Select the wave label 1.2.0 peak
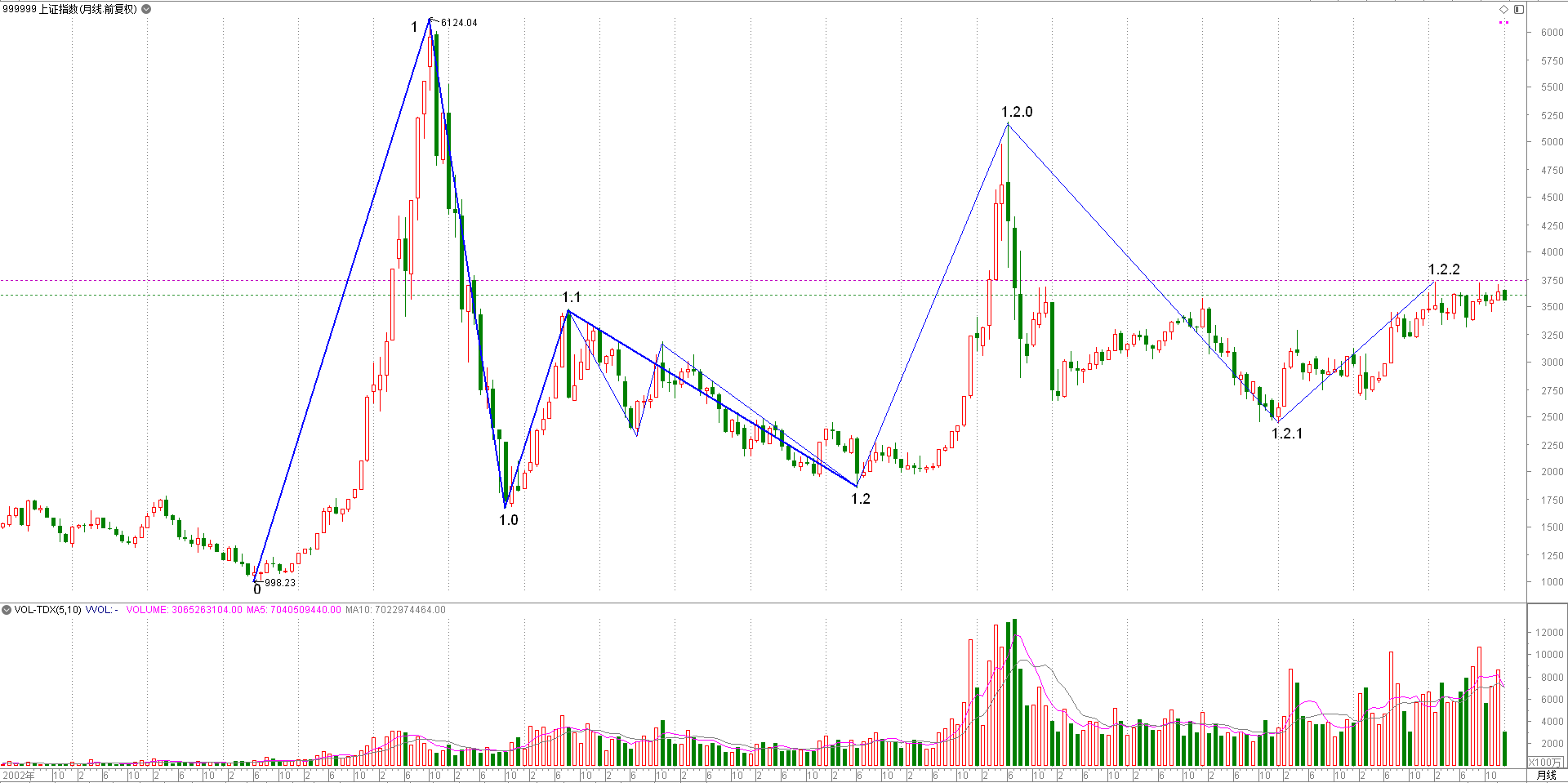This screenshot has height=783, width=1568. point(1017,112)
